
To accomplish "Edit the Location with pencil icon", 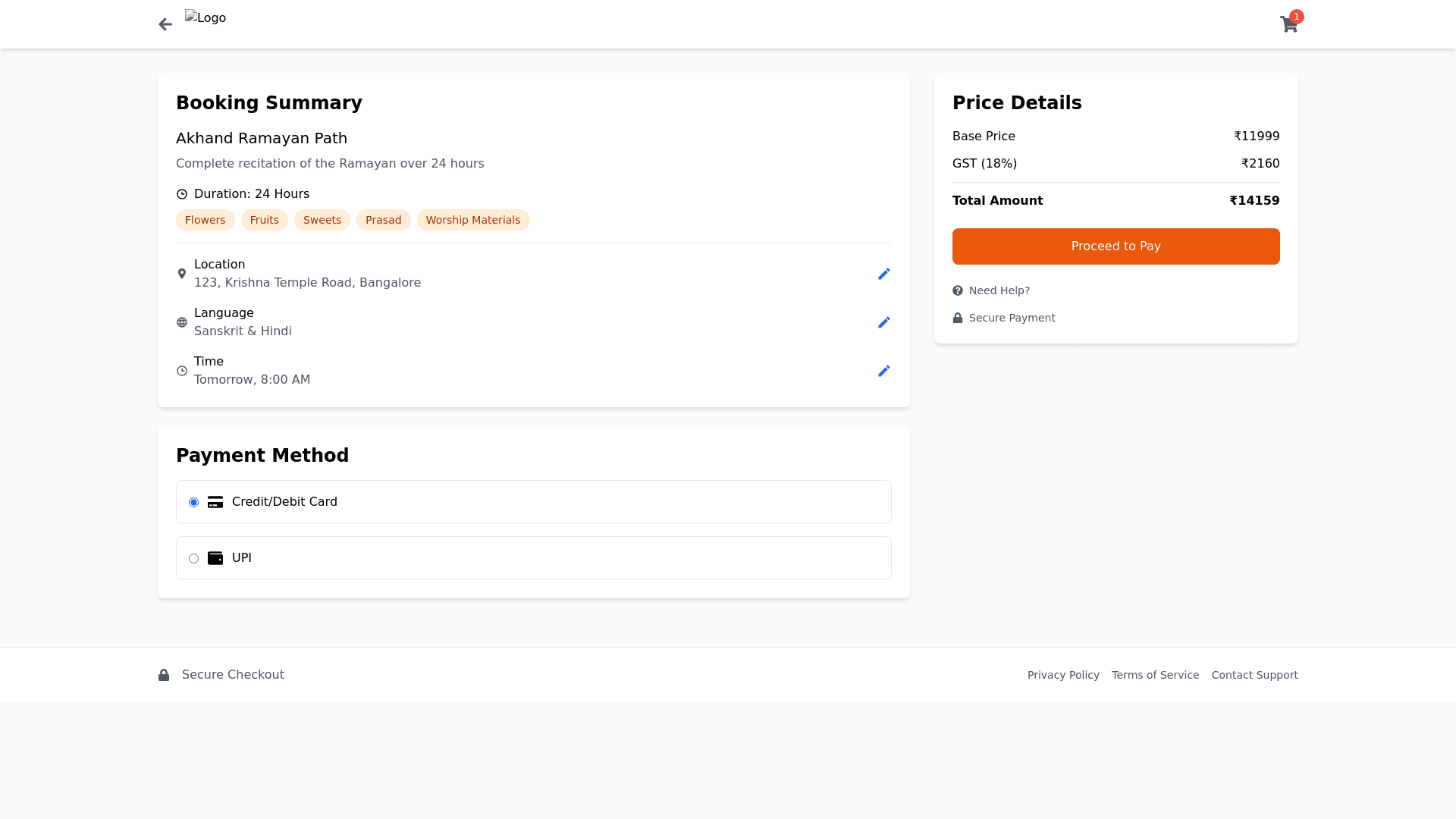I will coord(883,274).
